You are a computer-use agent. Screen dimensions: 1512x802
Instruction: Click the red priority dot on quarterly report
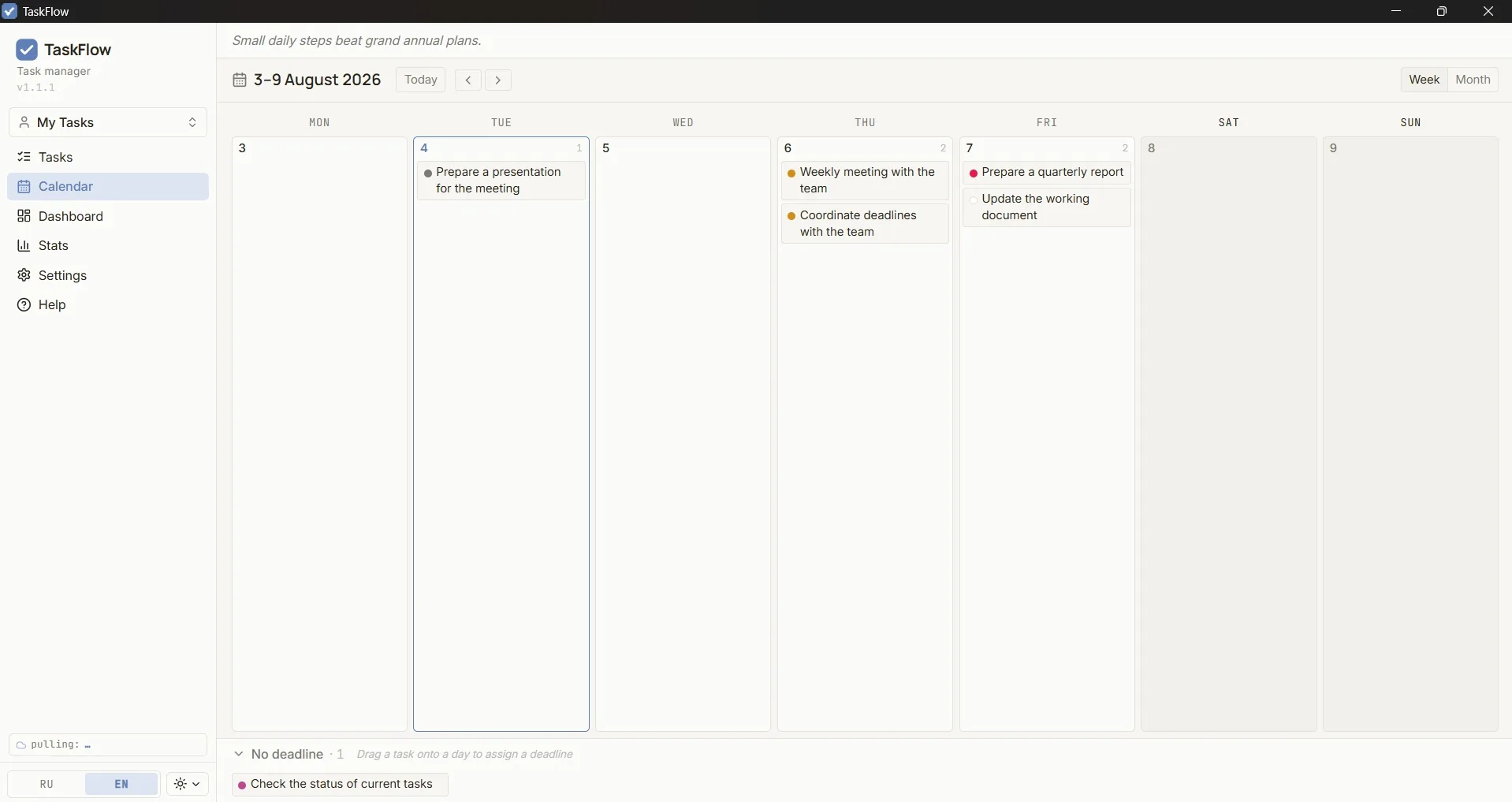click(x=974, y=173)
